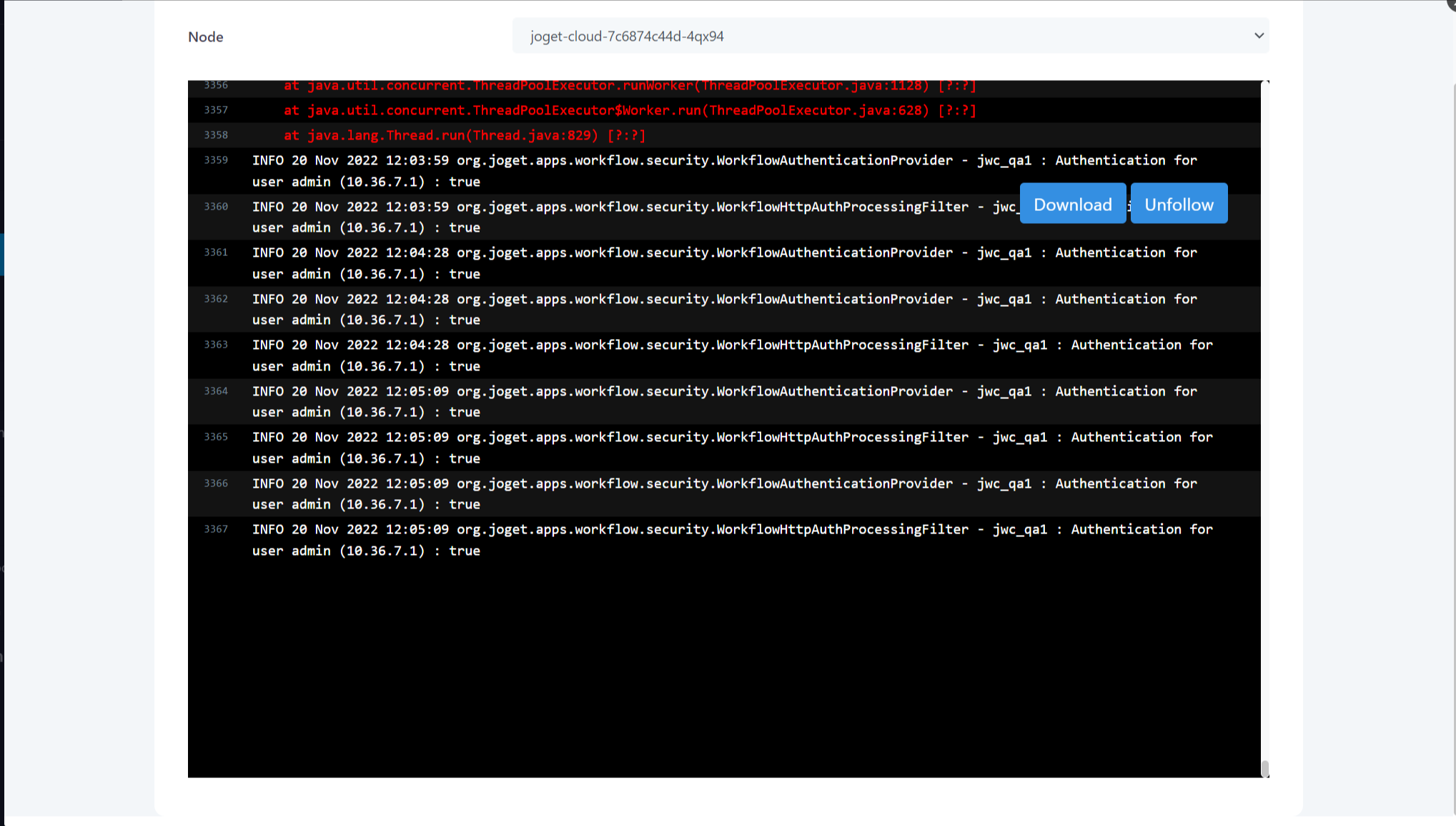The image size is (1456, 826).
Task: Click the dark circular icon at top-right corner
Action: tap(1451, 4)
